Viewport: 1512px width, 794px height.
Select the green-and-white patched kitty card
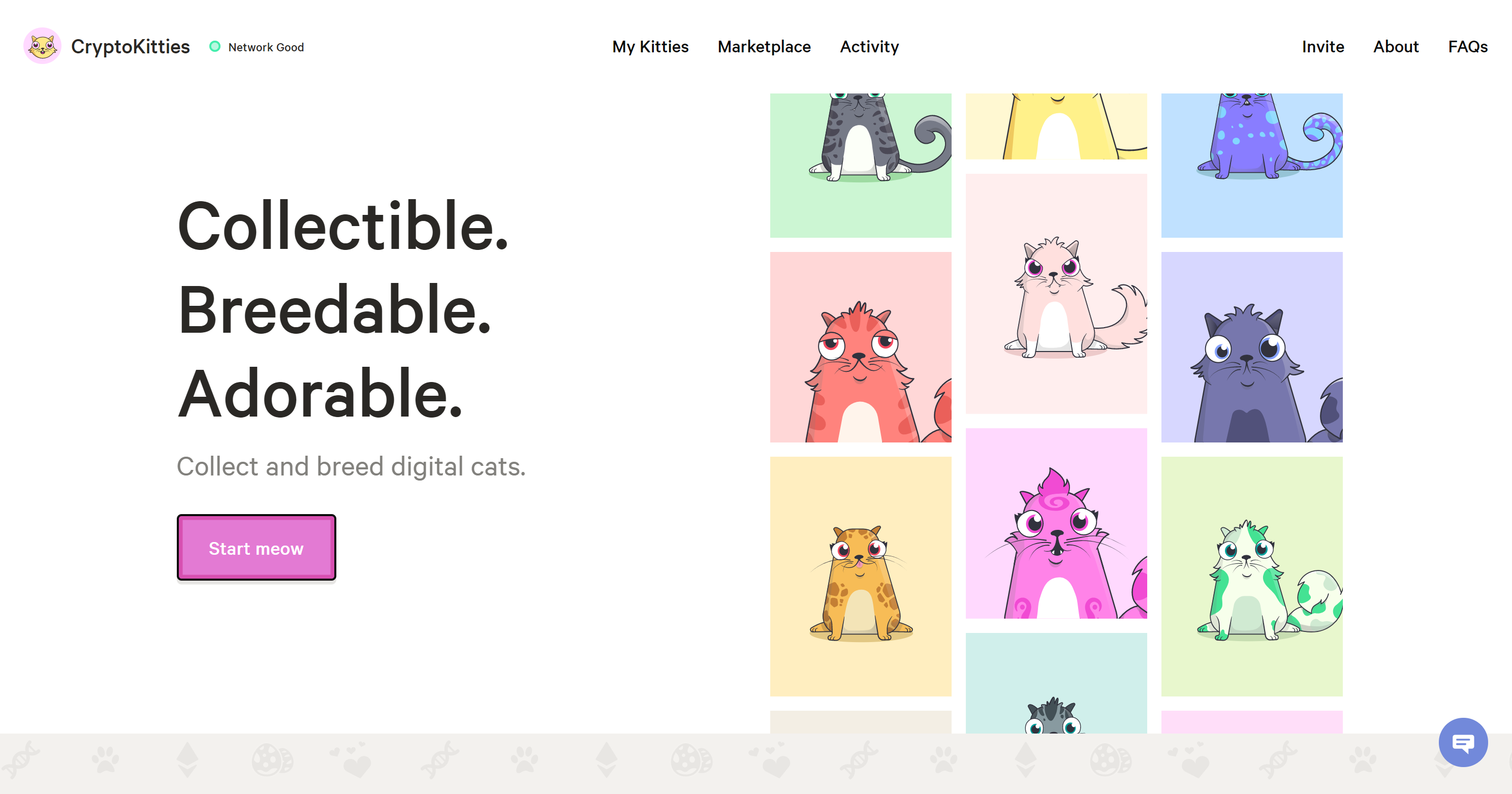[1252, 577]
